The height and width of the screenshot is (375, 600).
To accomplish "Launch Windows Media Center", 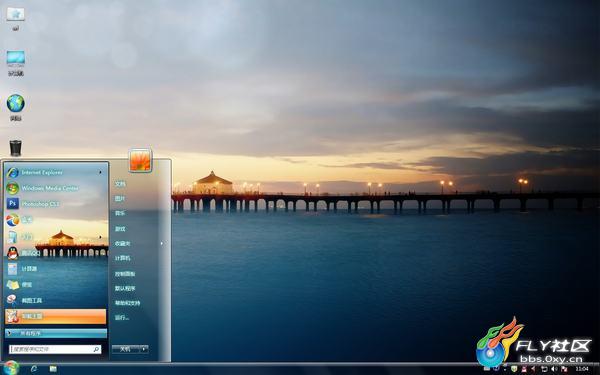I will (55, 188).
